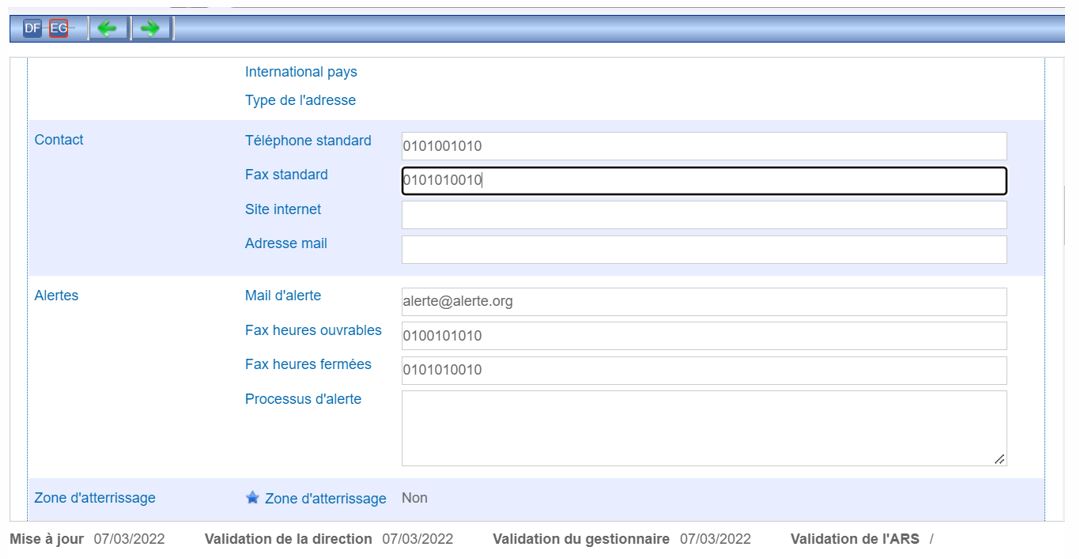Click the Fax heures fermées field
The image size is (1079, 559).
point(703,370)
